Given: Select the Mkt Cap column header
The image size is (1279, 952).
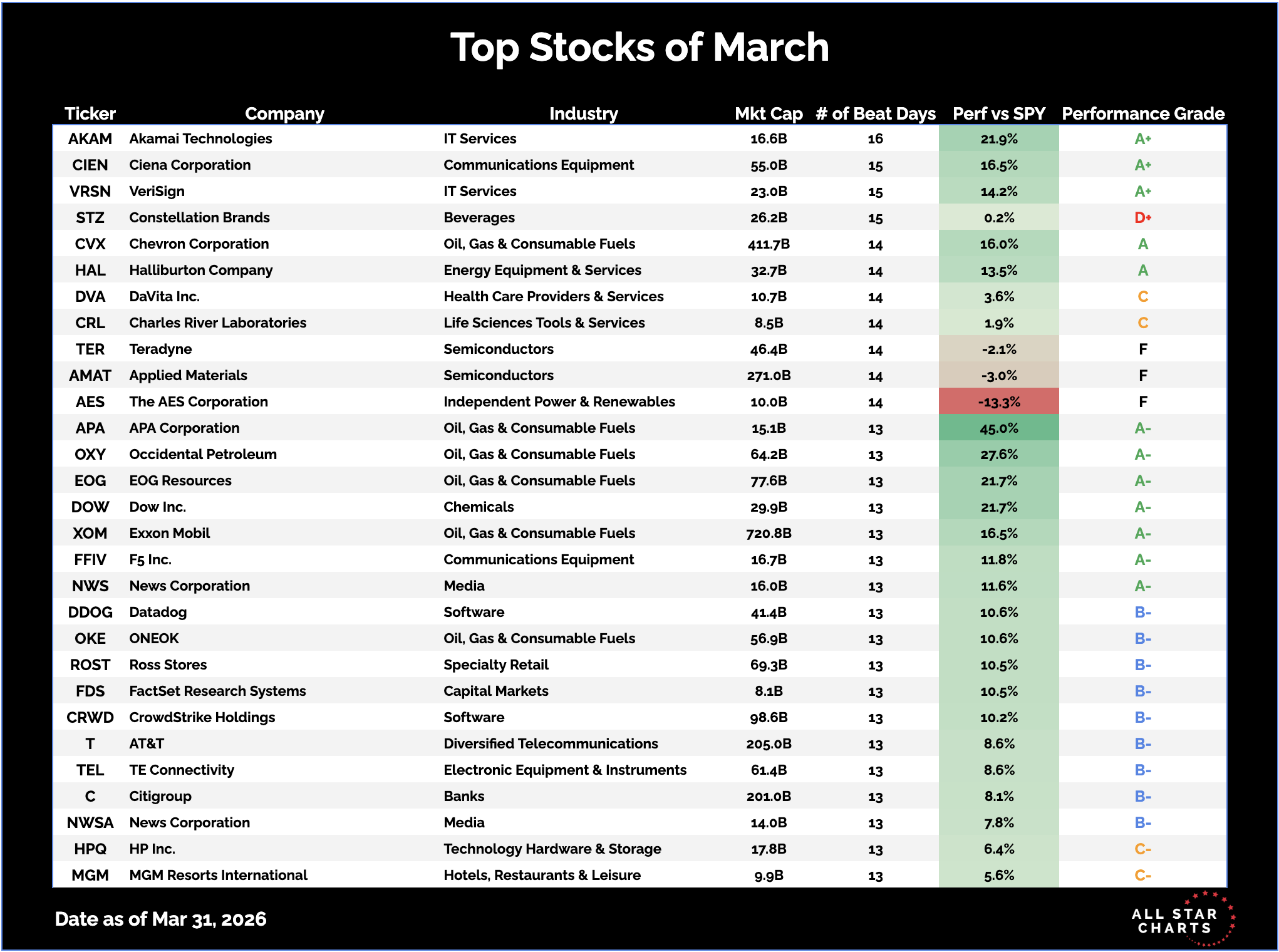Looking at the screenshot, I should pos(769,113).
